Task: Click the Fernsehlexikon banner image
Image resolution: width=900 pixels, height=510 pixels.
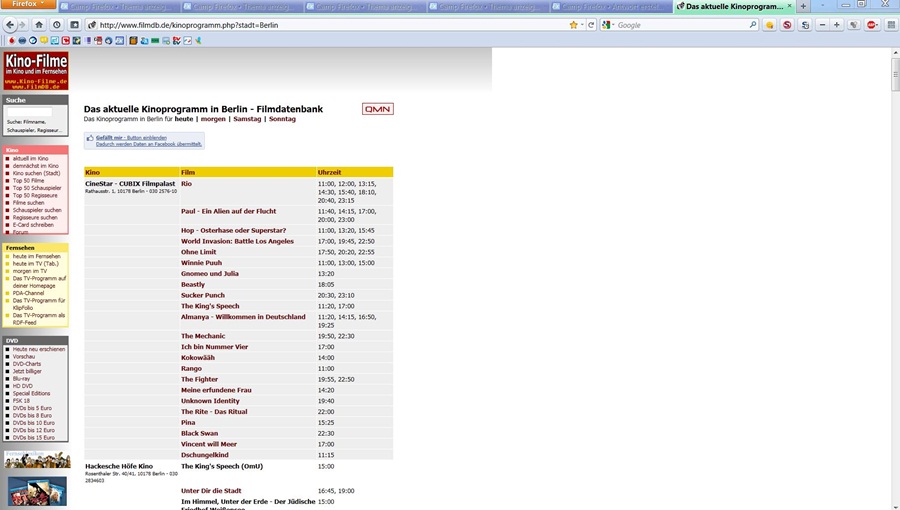Action: [x=37, y=460]
